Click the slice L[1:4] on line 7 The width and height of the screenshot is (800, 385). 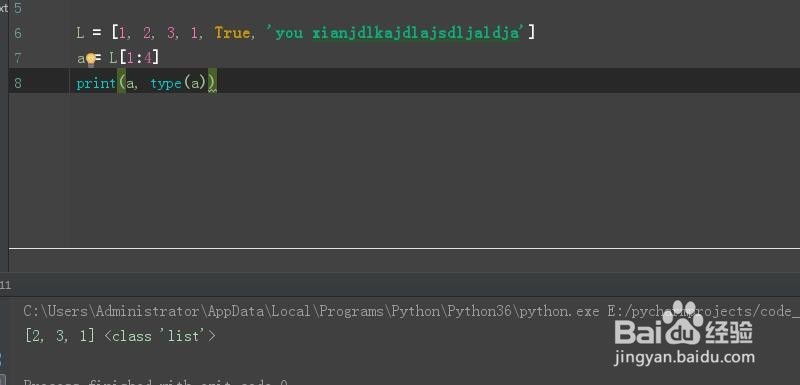click(x=134, y=58)
